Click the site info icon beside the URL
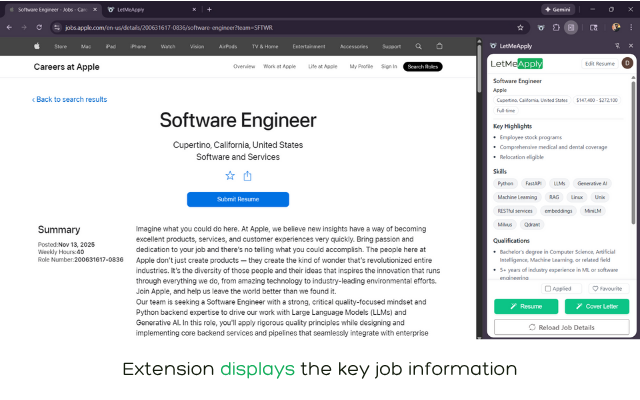 pyautogui.click(x=57, y=27)
